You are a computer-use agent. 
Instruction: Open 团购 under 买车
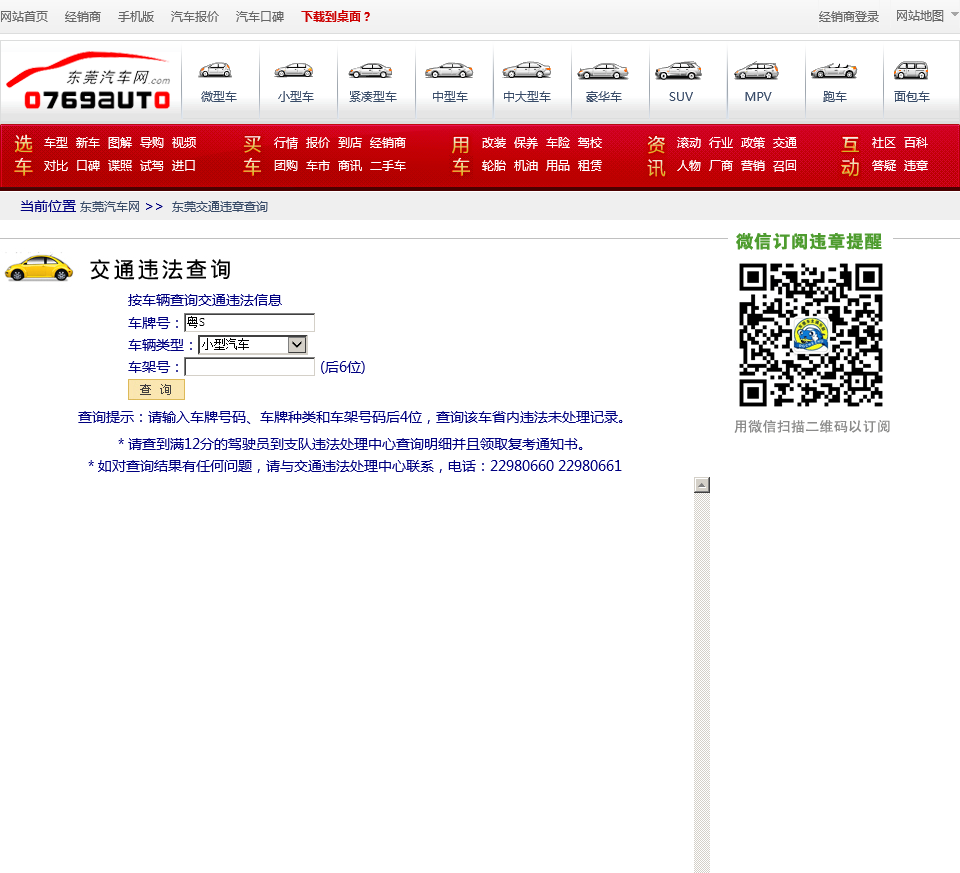pos(286,166)
